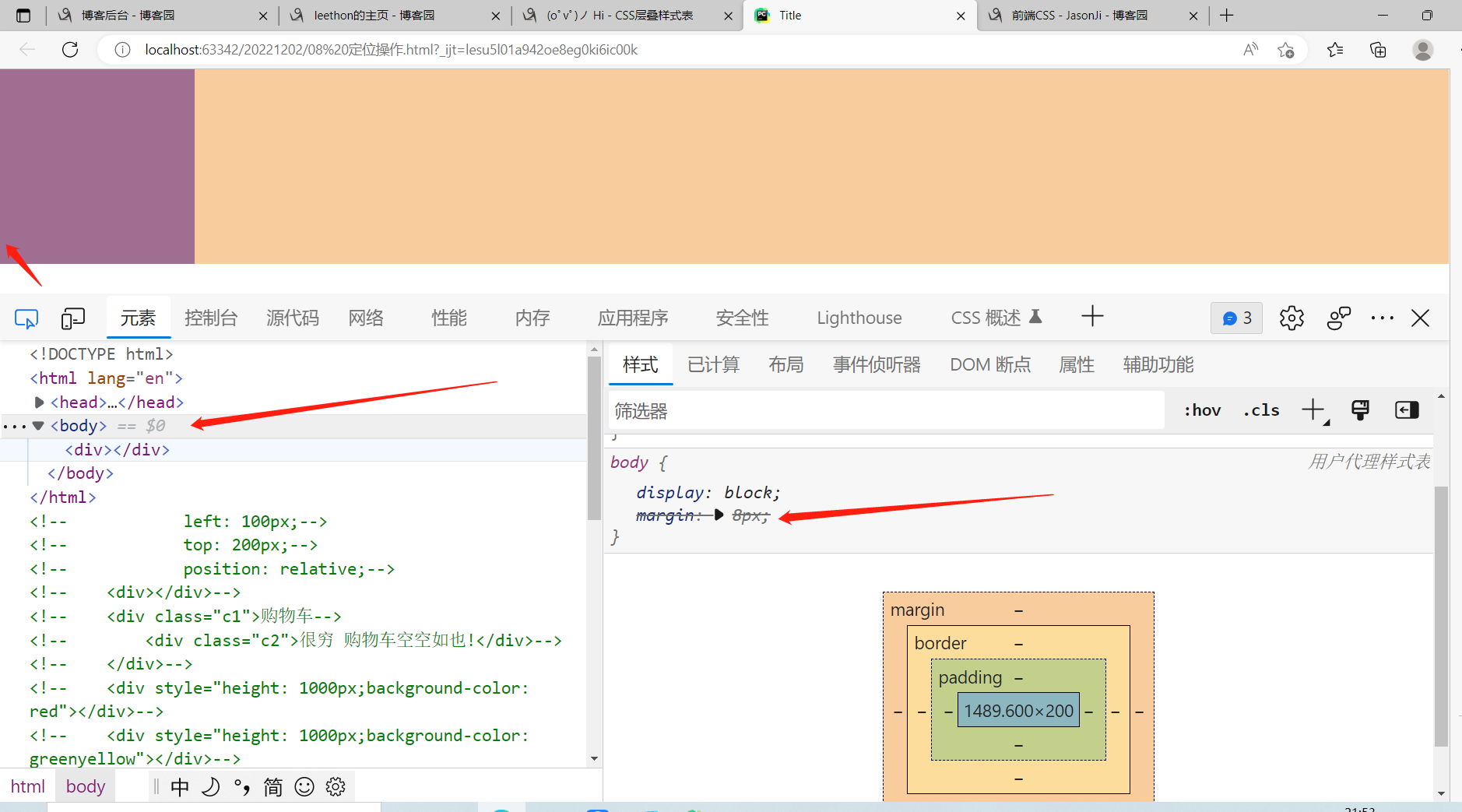Open the 网络 network tab
Viewport: 1462px width, 812px height.
[366, 318]
